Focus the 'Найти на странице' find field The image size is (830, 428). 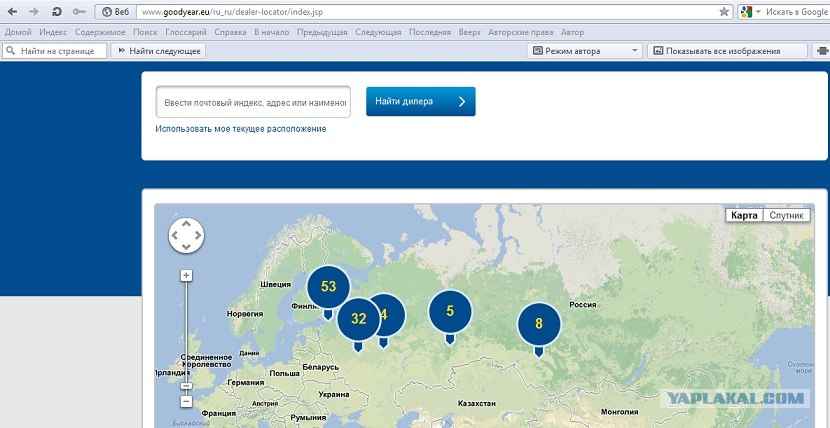55,51
